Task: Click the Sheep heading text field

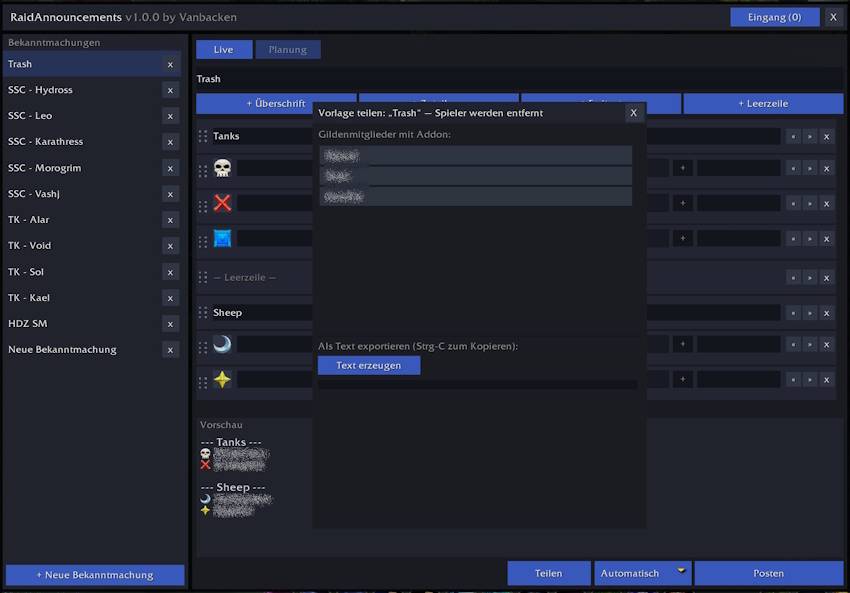Action: (x=262, y=312)
